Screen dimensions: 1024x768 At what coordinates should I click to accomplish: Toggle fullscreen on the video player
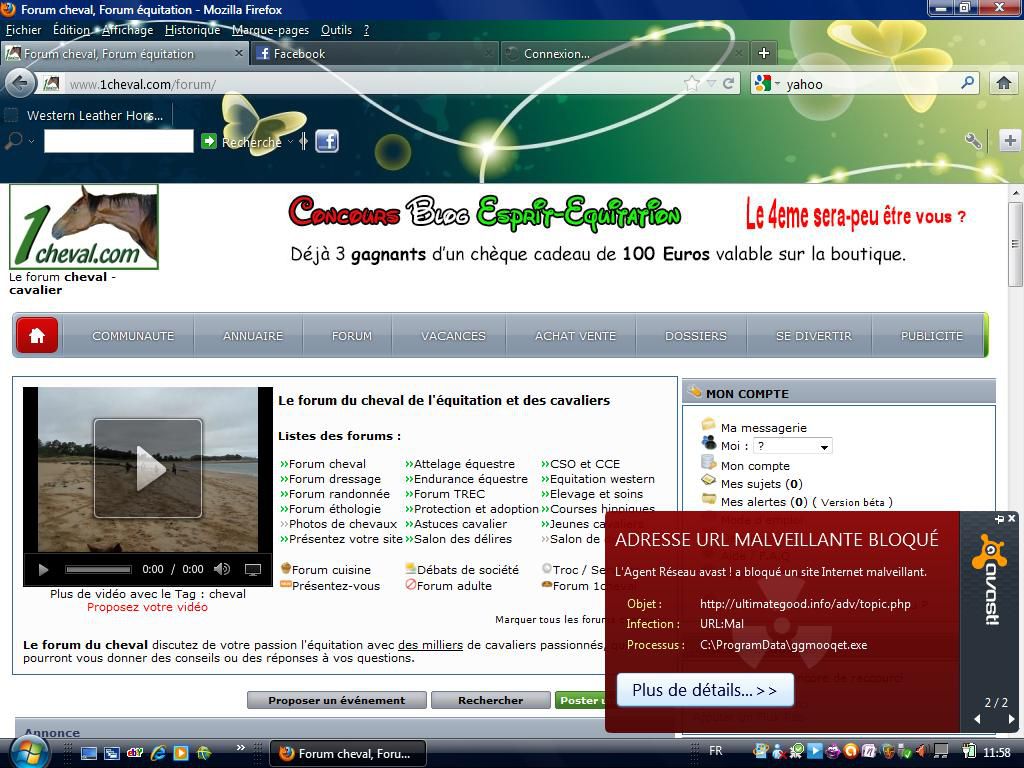[253, 569]
